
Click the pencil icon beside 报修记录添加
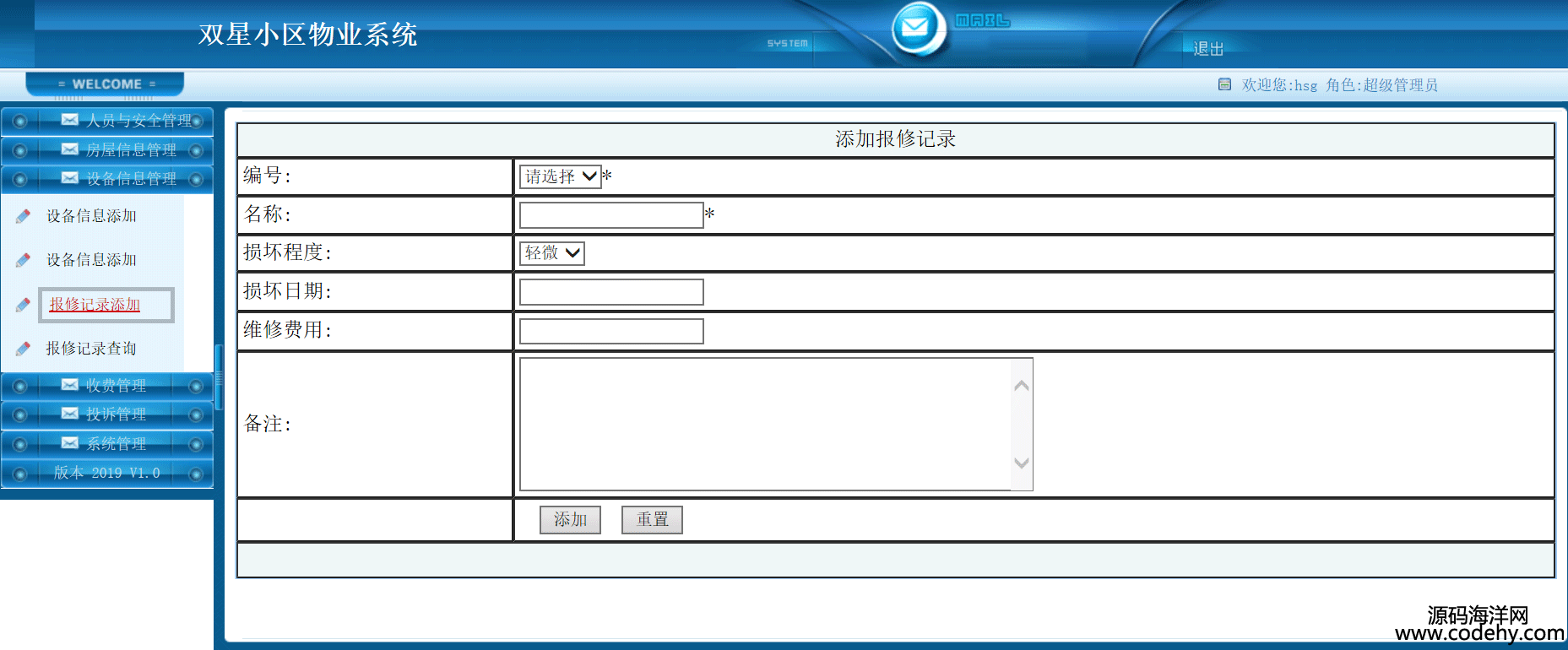23,305
